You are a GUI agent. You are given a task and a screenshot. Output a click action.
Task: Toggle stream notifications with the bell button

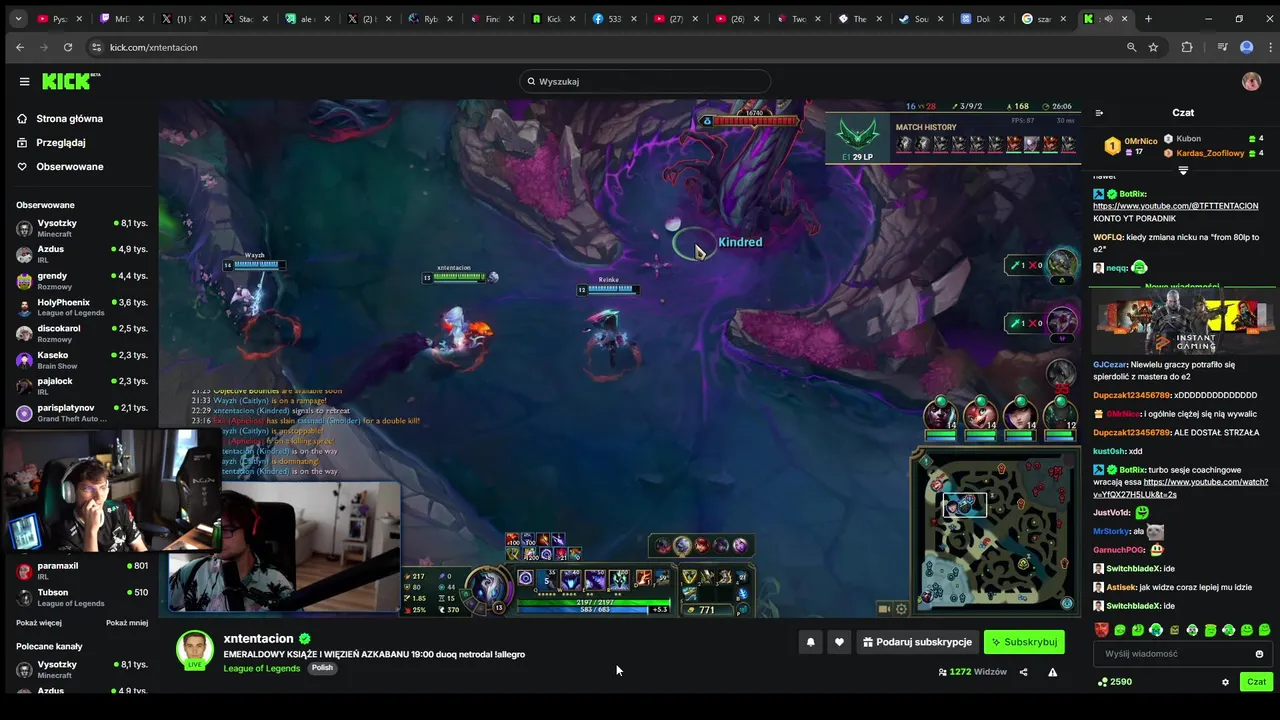(810, 642)
